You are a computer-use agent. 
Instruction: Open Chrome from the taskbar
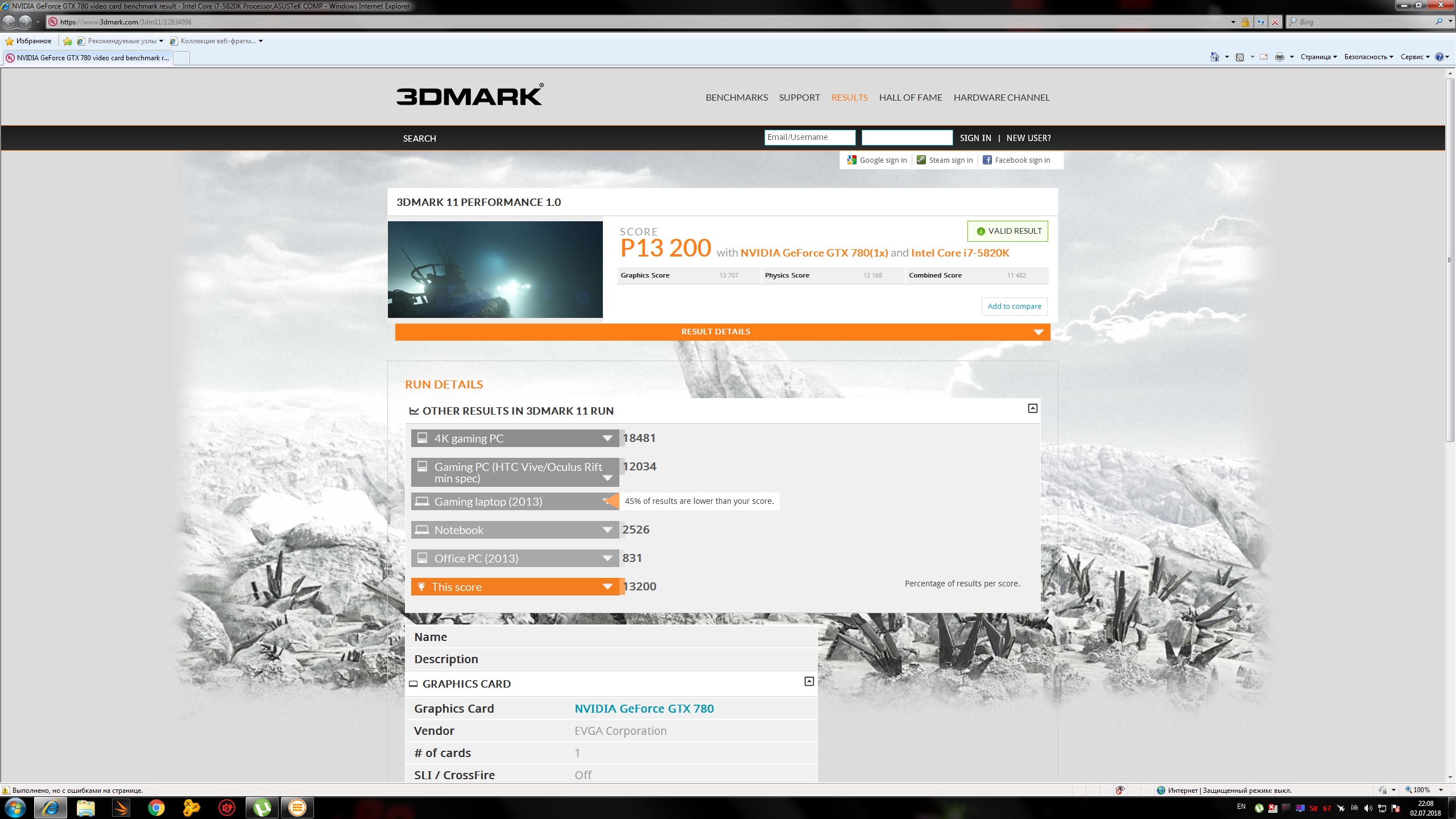click(156, 808)
